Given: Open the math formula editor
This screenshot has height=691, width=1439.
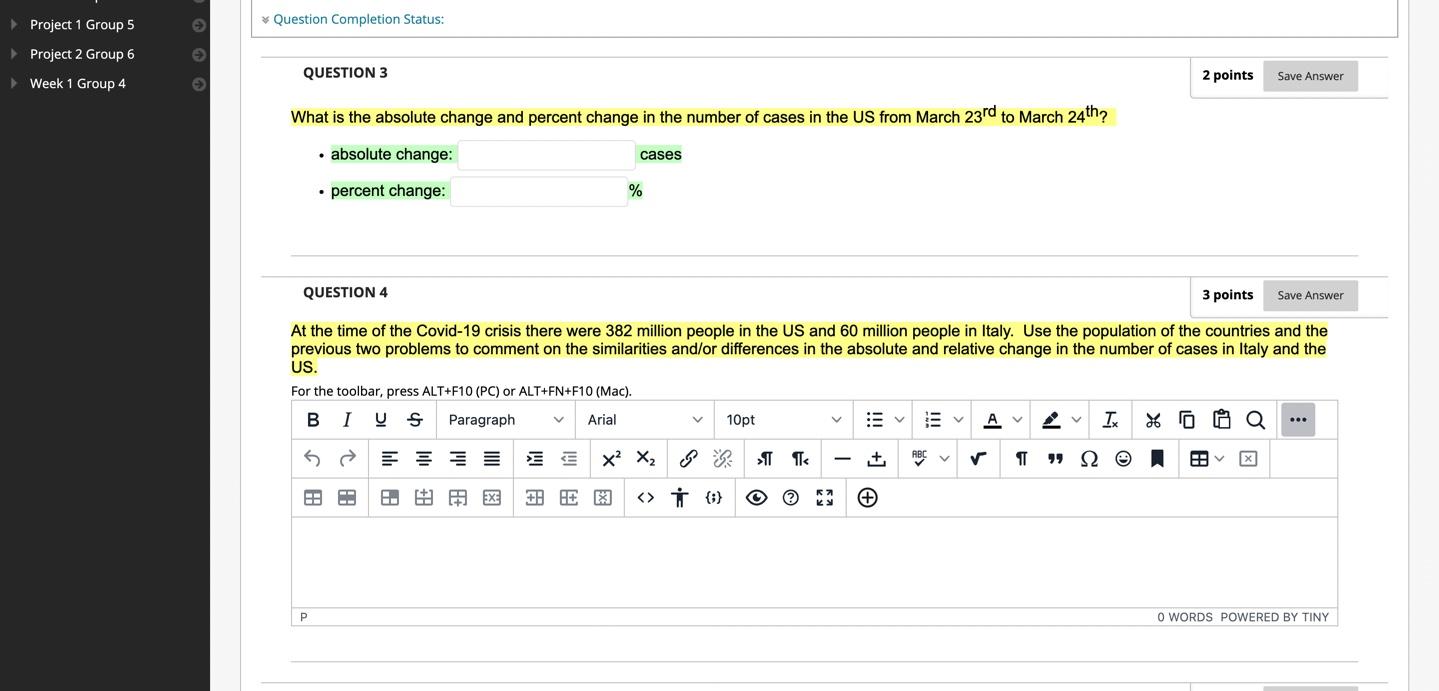Looking at the screenshot, I should point(979,459).
